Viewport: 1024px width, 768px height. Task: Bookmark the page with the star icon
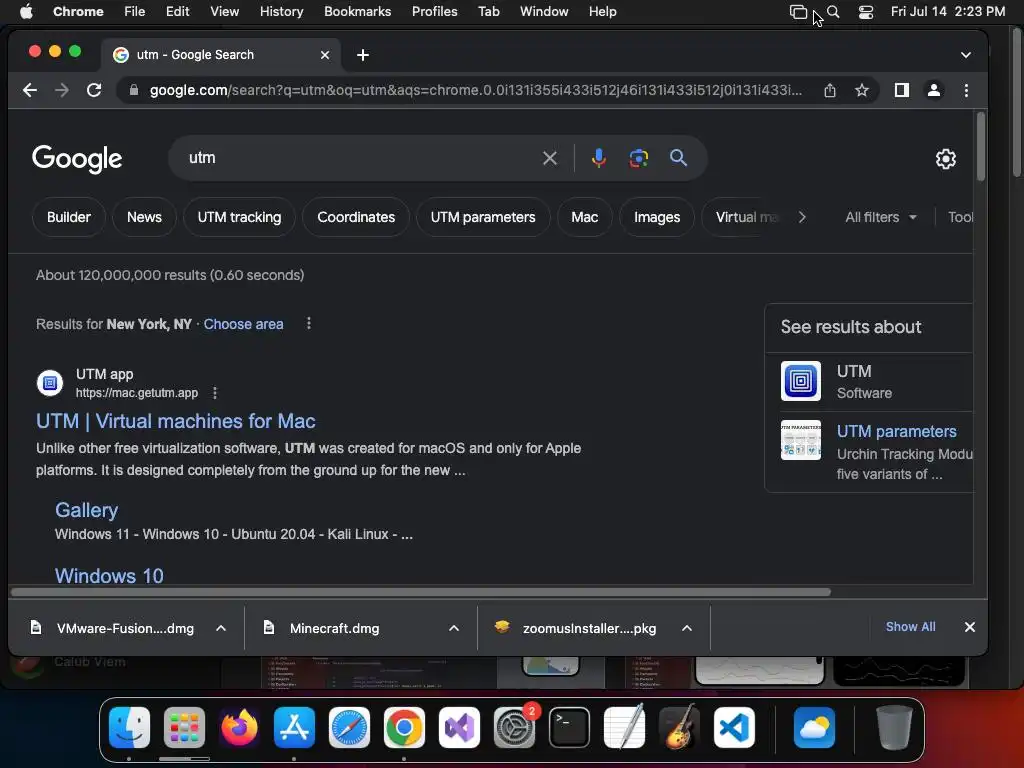862,90
